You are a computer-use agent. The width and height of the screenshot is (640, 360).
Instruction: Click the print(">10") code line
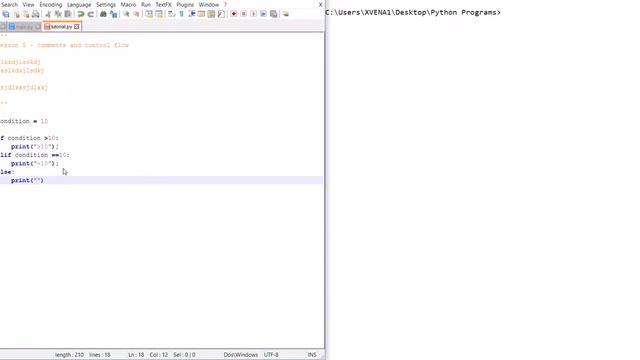(x=35, y=147)
